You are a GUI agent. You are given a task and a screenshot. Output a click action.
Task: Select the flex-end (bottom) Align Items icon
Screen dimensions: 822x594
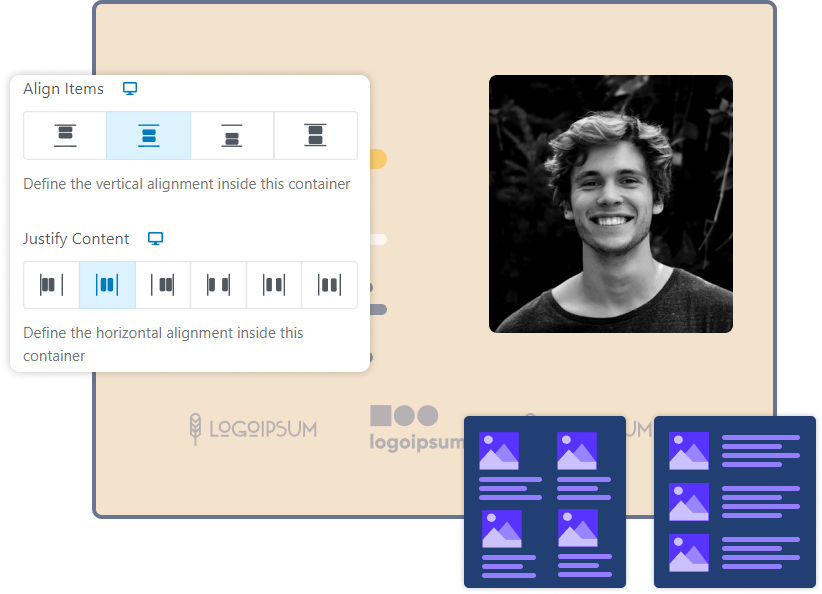(x=232, y=136)
